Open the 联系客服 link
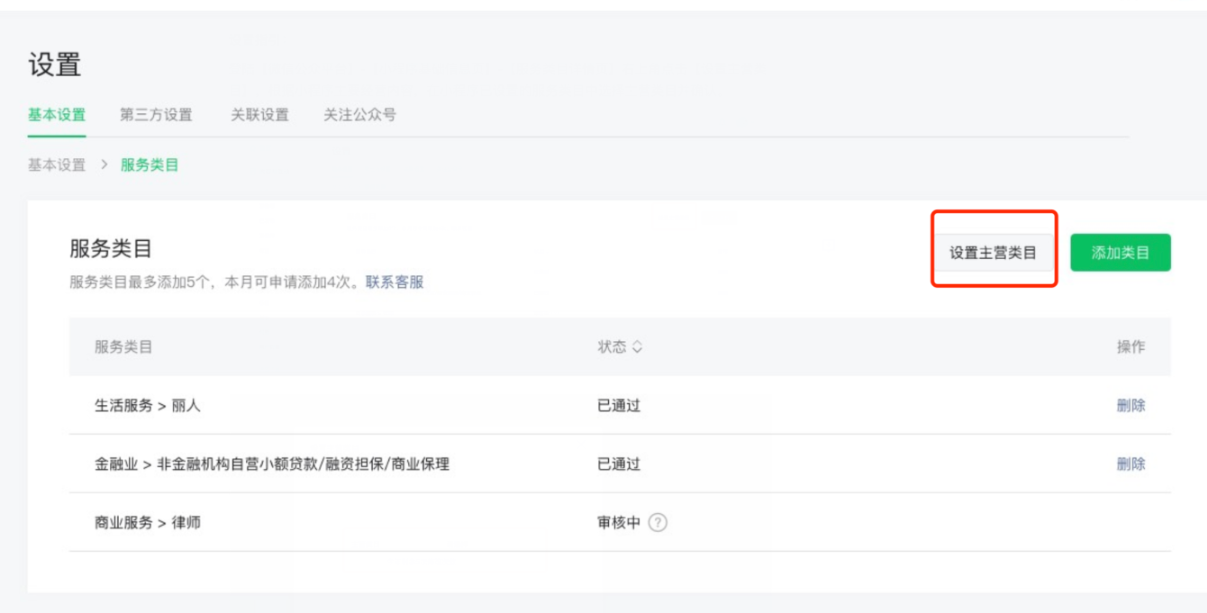This screenshot has height=613, width=1207. click(x=394, y=282)
